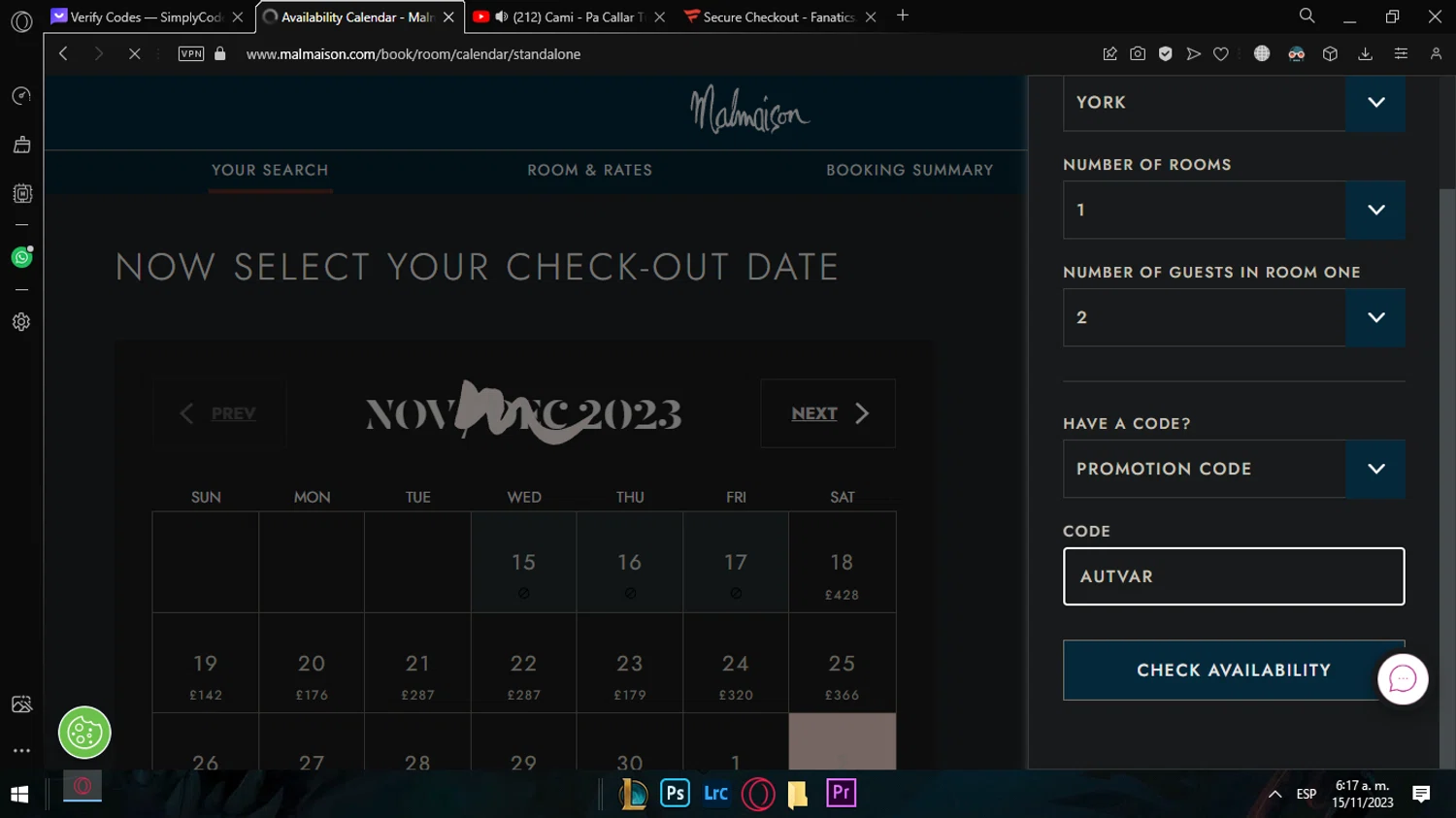Open a new tab with plus button
This screenshot has width=1456, height=818.
(x=903, y=16)
